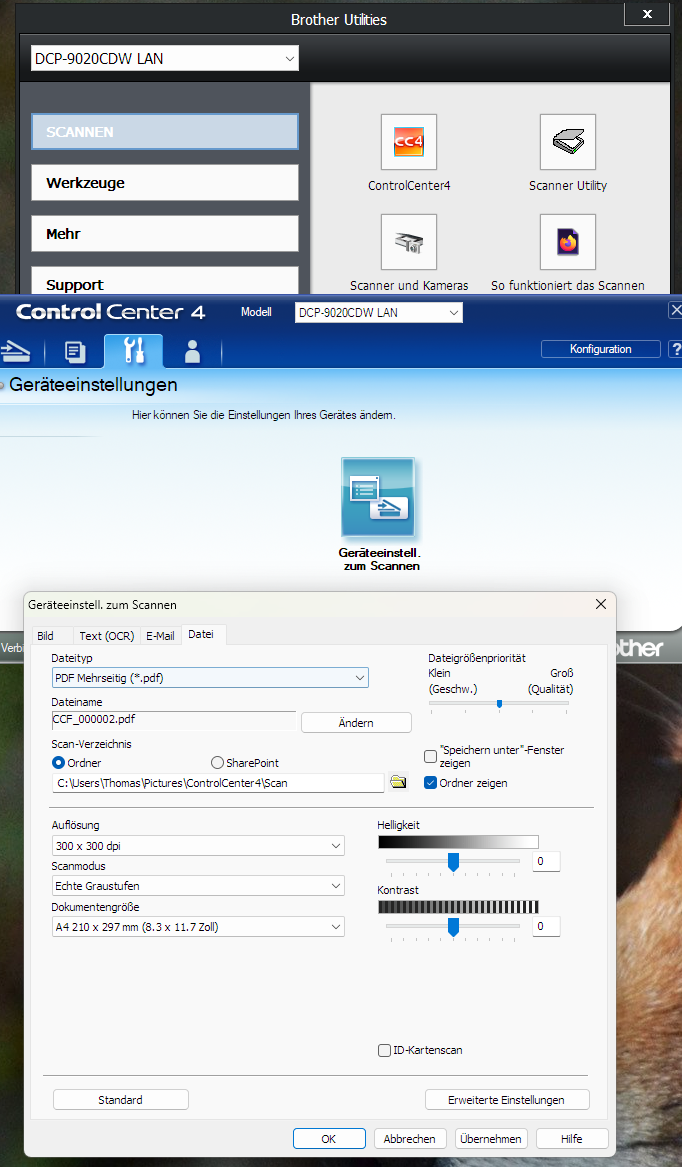Apply changes with Übernehmen
The height and width of the screenshot is (1167, 682).
pyautogui.click(x=491, y=1139)
